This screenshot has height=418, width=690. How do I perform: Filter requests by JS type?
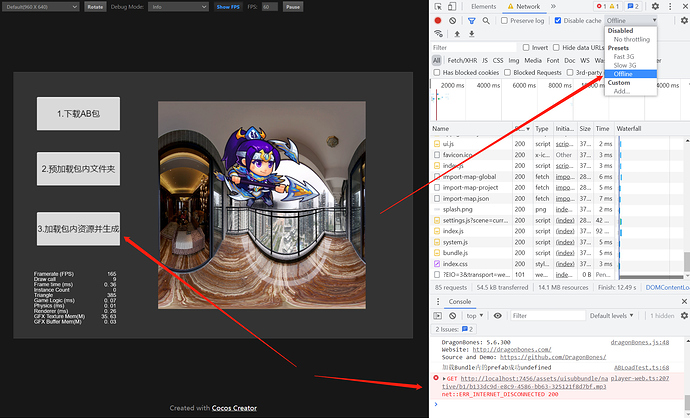[484, 60]
